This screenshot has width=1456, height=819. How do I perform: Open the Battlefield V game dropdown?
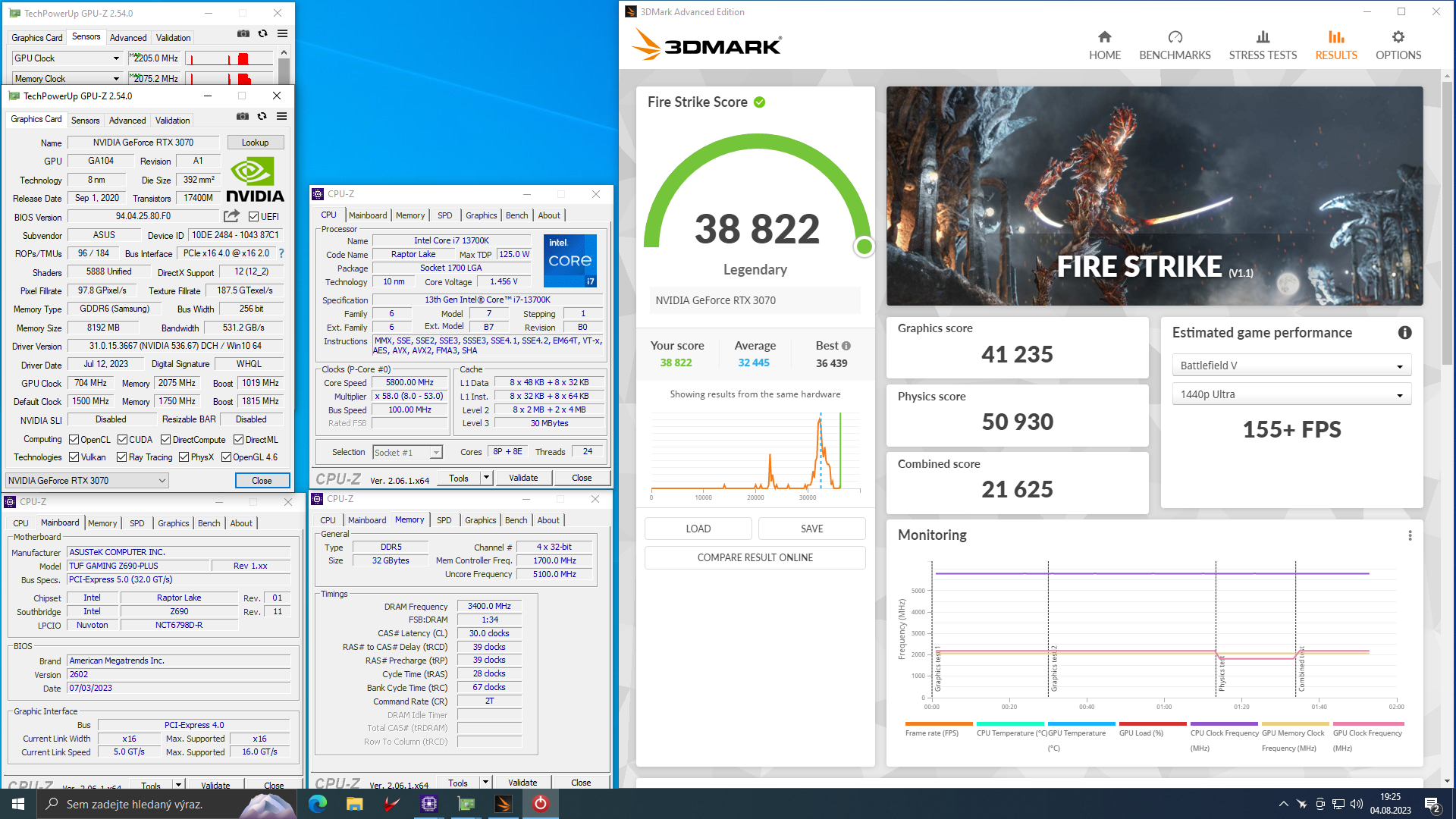click(1291, 366)
